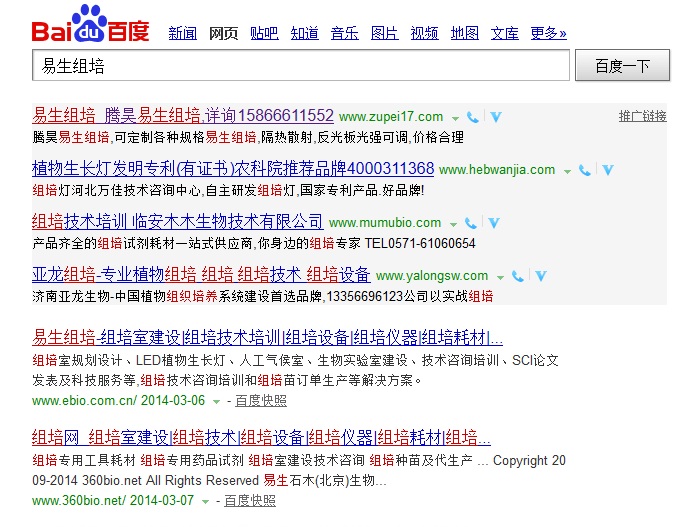Open result 易生组培-组培室建设|组培技术培训

pyautogui.click(x=267, y=338)
